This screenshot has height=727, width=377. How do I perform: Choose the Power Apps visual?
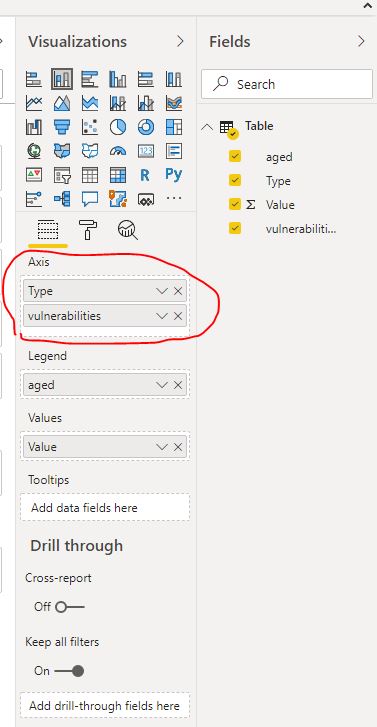146,199
